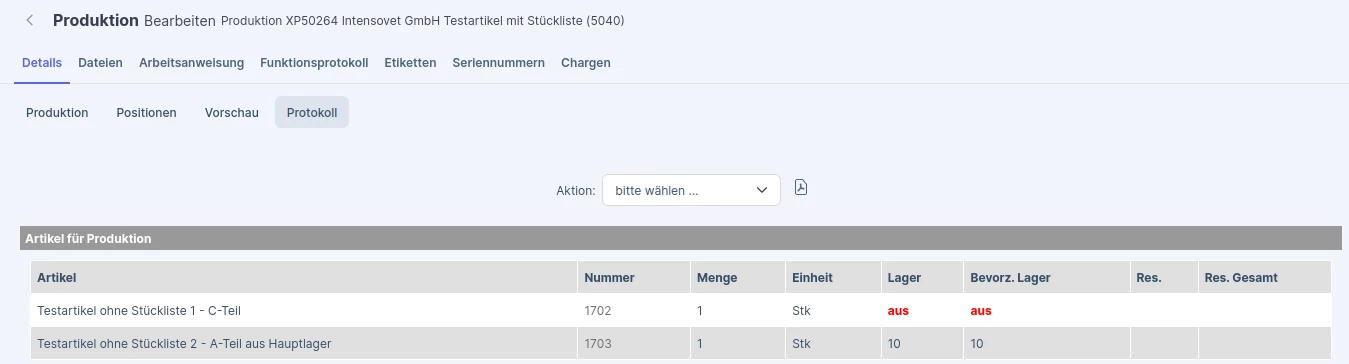Viewport: 1349px width, 364px height.
Task: Switch to the Chargen tab
Action: 586,62
